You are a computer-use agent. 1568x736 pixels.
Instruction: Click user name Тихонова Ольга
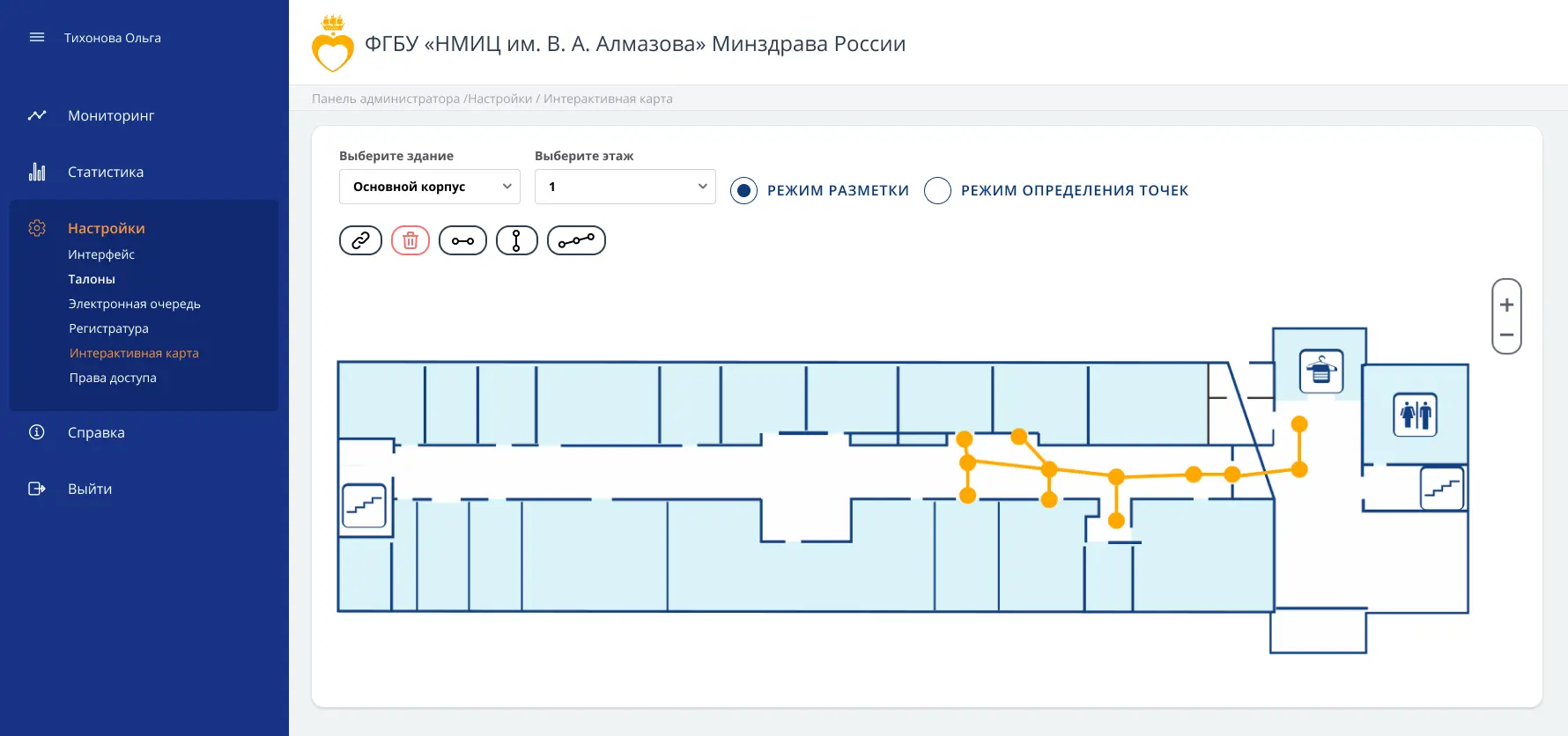point(113,38)
